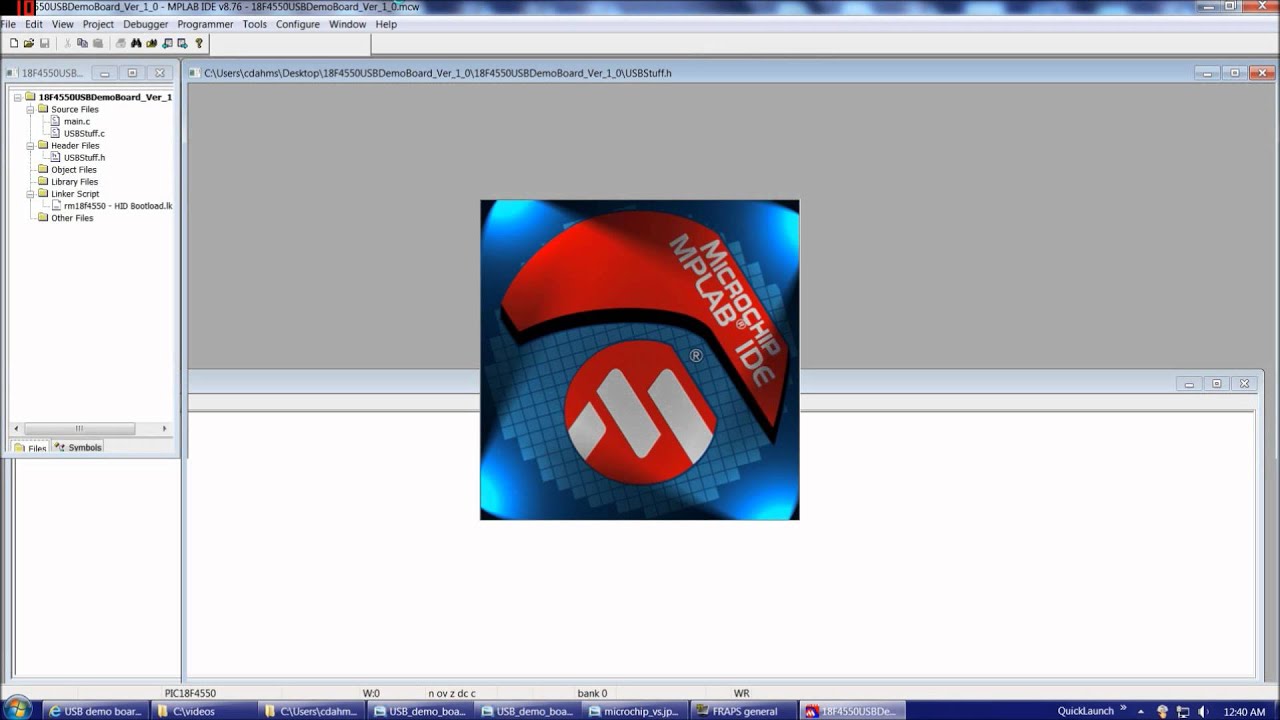Image resolution: width=1280 pixels, height=720 pixels.
Task: Click the Copy toolbar icon
Action: [83, 43]
